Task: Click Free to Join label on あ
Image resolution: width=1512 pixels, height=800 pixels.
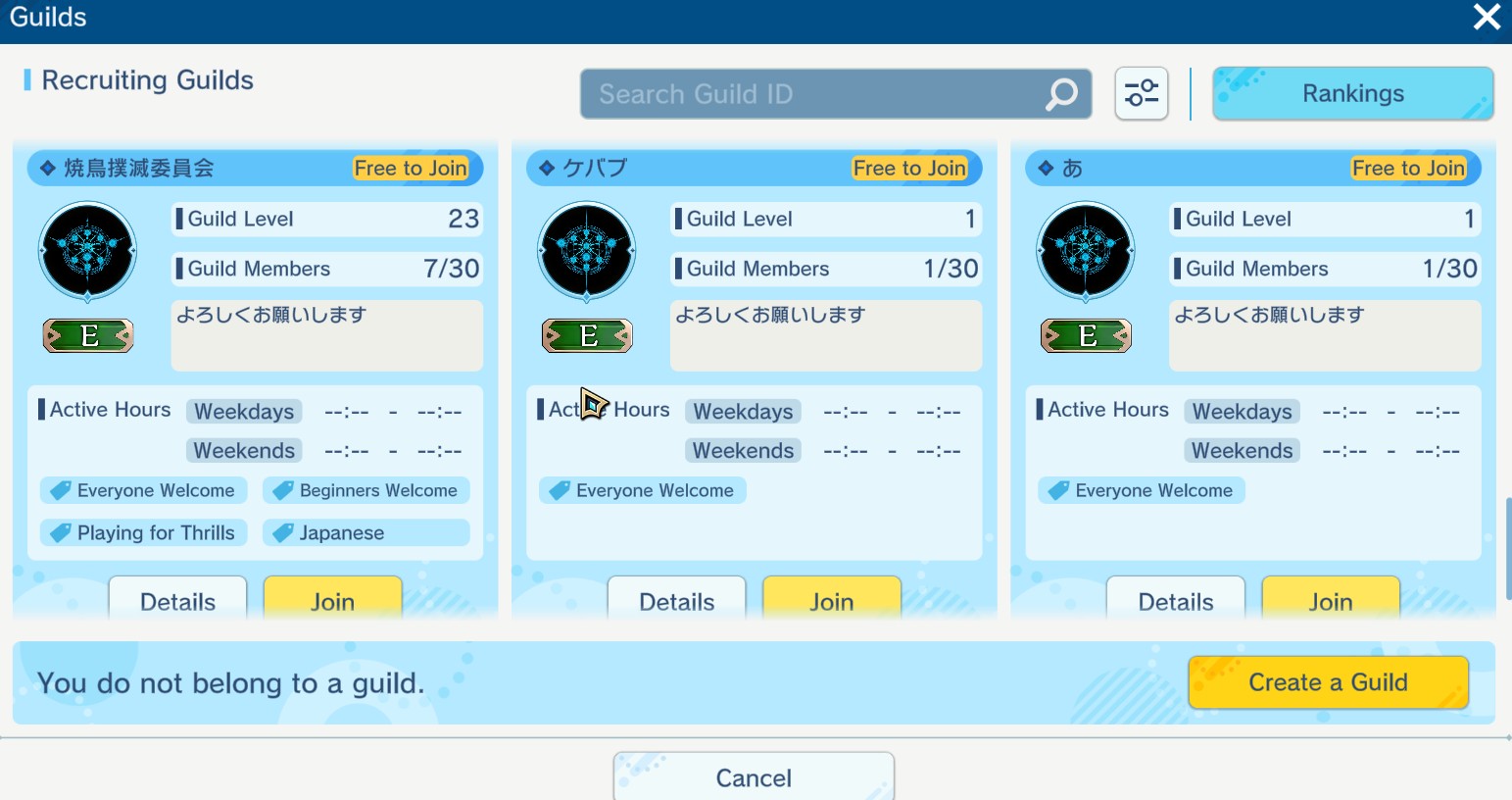Action: (x=1408, y=169)
